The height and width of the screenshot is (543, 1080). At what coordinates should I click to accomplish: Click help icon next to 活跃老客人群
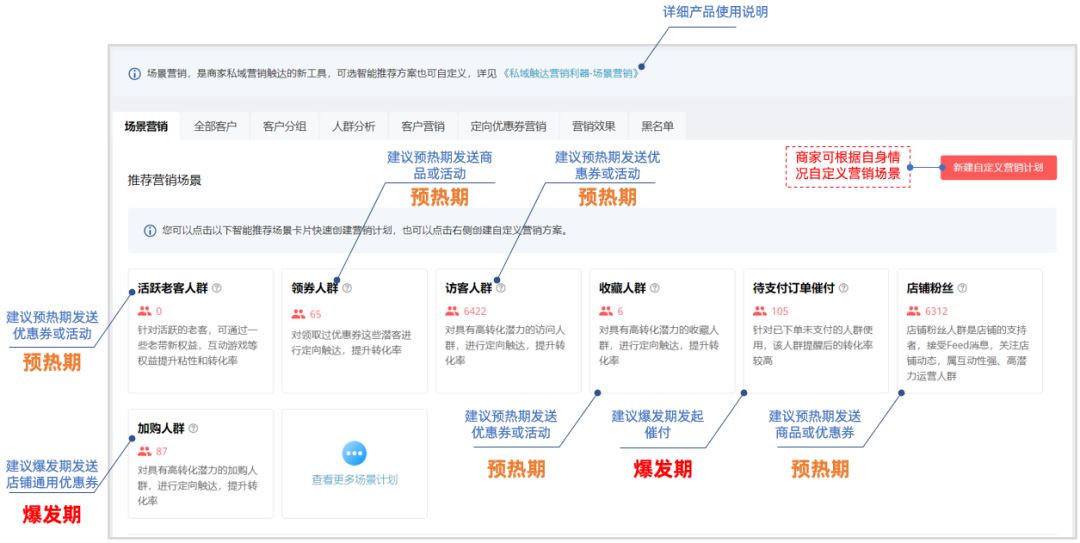click(216, 288)
